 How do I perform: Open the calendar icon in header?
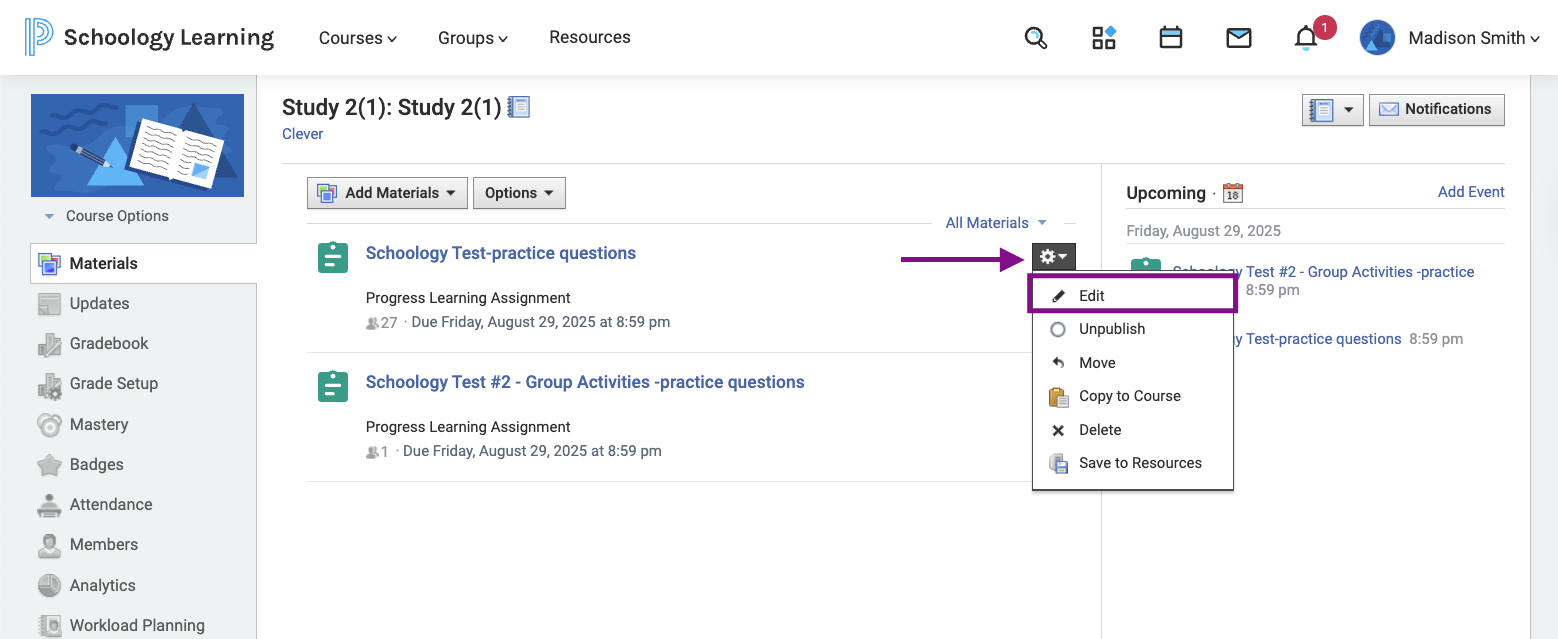[1171, 38]
